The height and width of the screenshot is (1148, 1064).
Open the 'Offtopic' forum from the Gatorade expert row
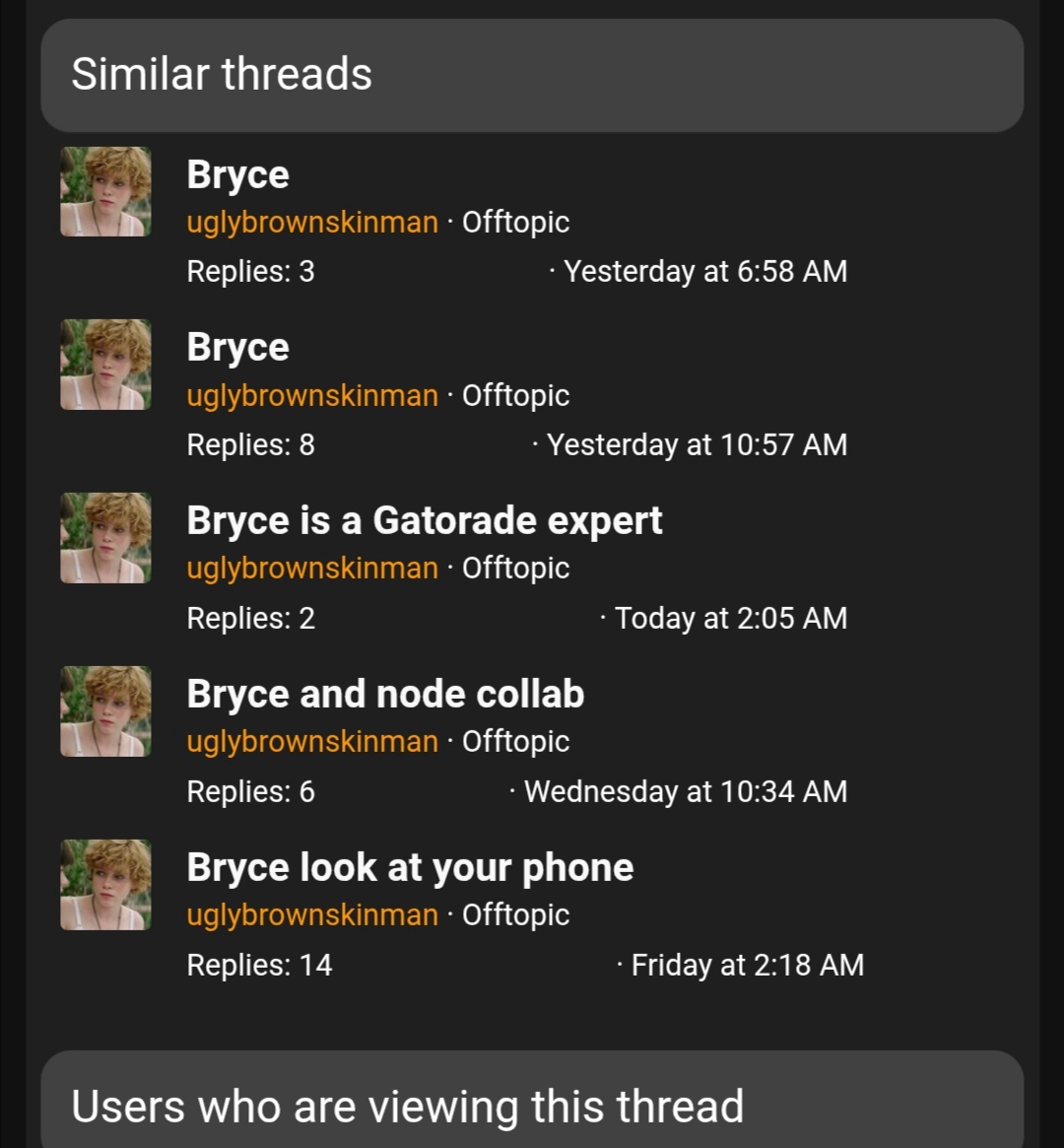coord(515,568)
